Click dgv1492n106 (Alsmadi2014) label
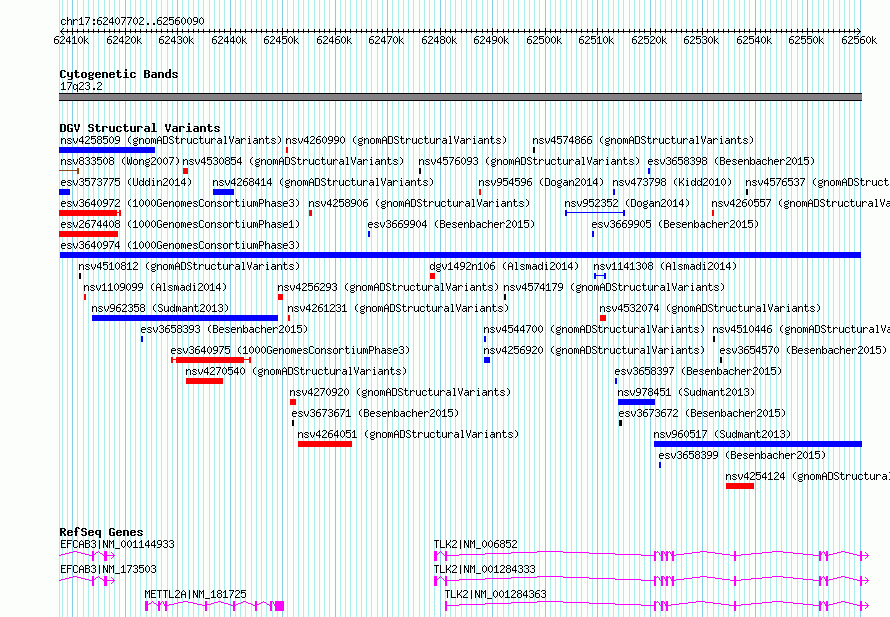Image resolution: width=890 pixels, height=617 pixels. (x=504, y=266)
